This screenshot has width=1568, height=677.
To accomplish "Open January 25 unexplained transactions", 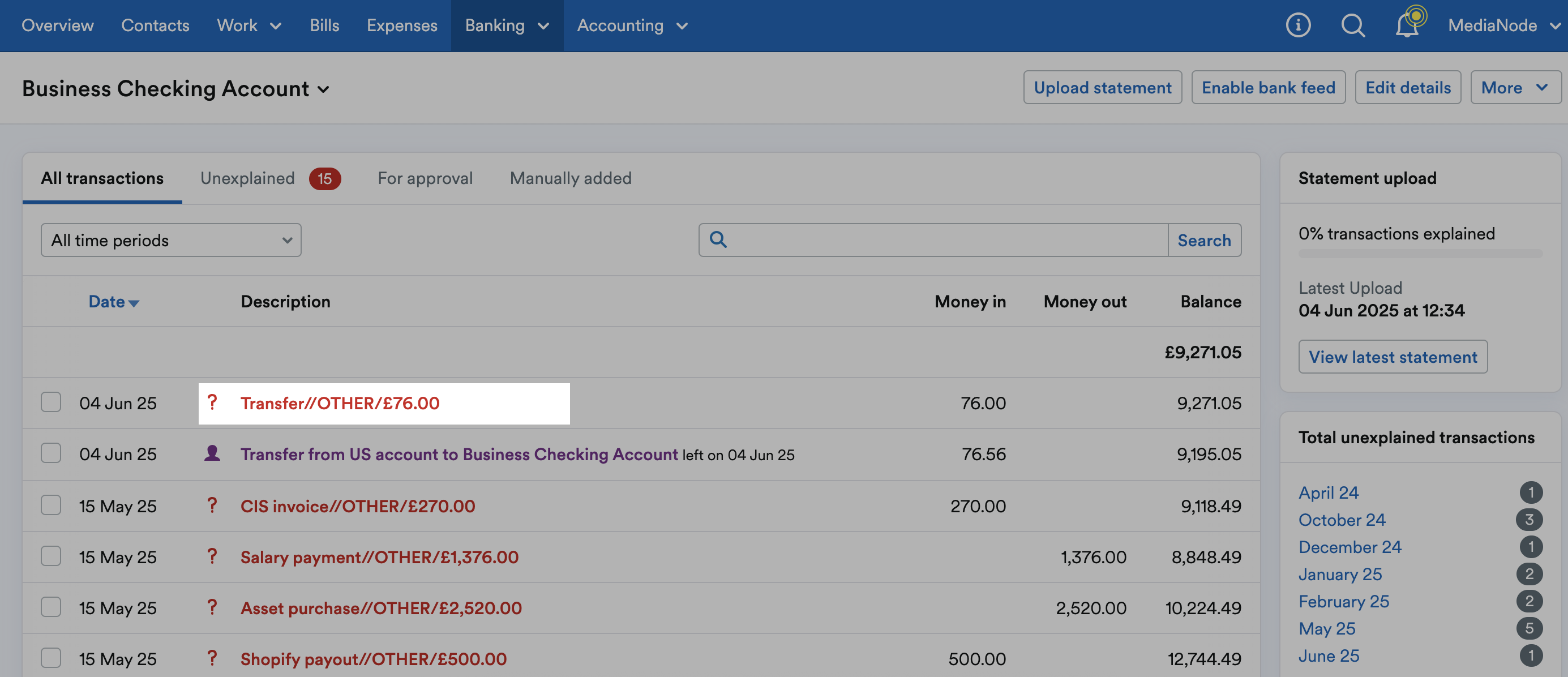I will coord(1340,573).
